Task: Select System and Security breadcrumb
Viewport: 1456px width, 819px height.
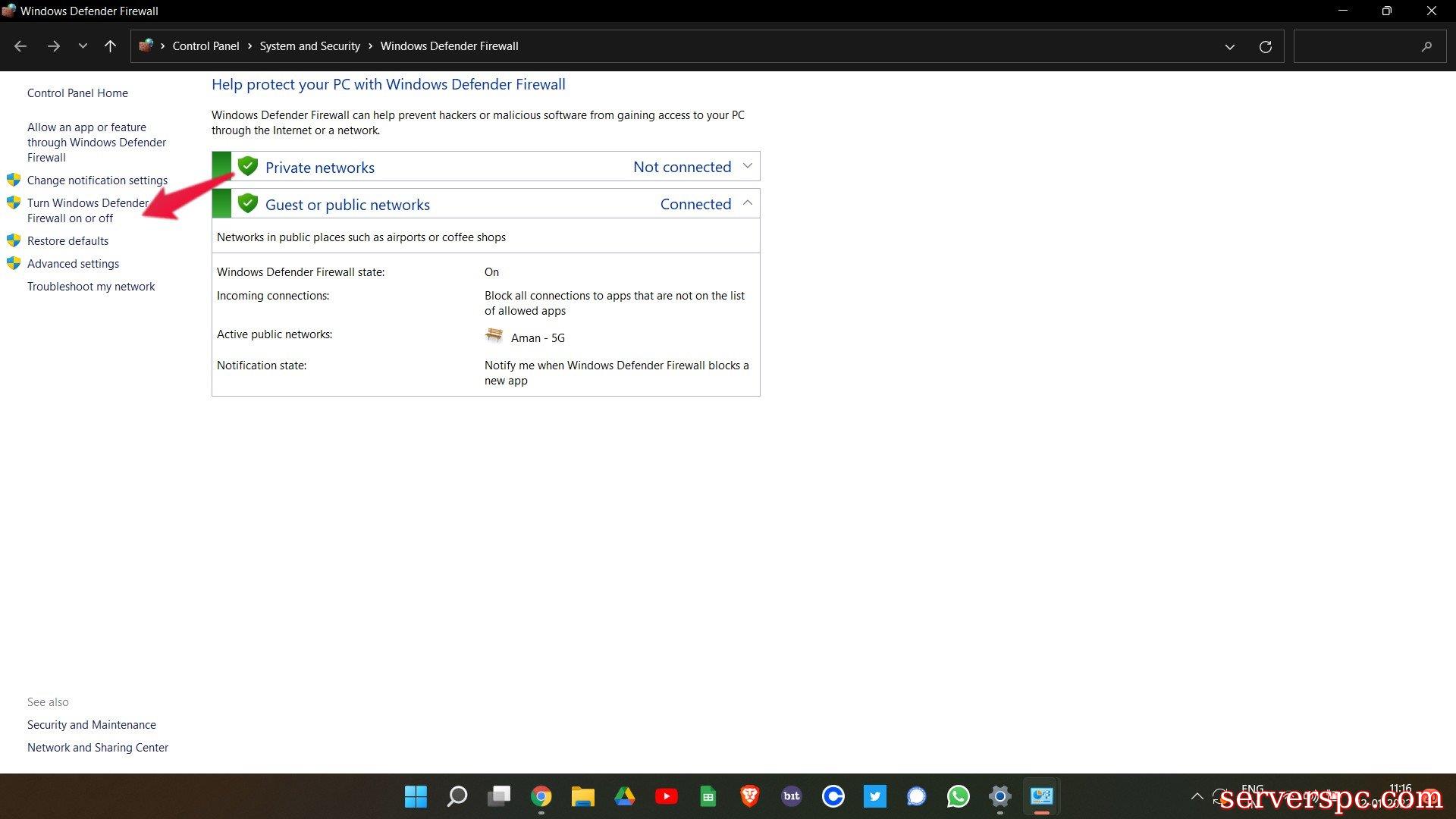Action: [309, 46]
